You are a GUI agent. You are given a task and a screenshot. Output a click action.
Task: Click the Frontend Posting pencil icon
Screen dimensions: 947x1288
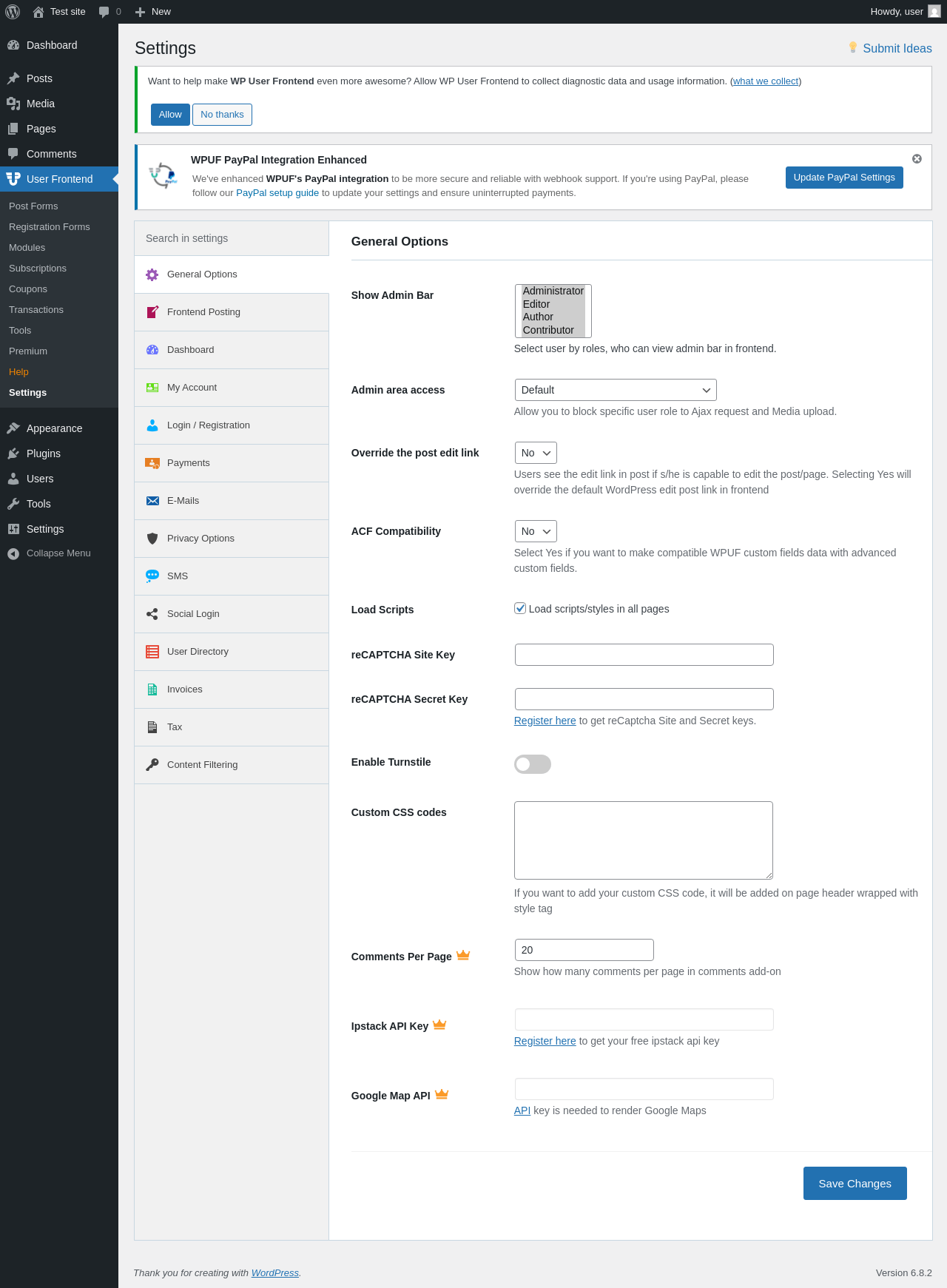click(x=152, y=312)
